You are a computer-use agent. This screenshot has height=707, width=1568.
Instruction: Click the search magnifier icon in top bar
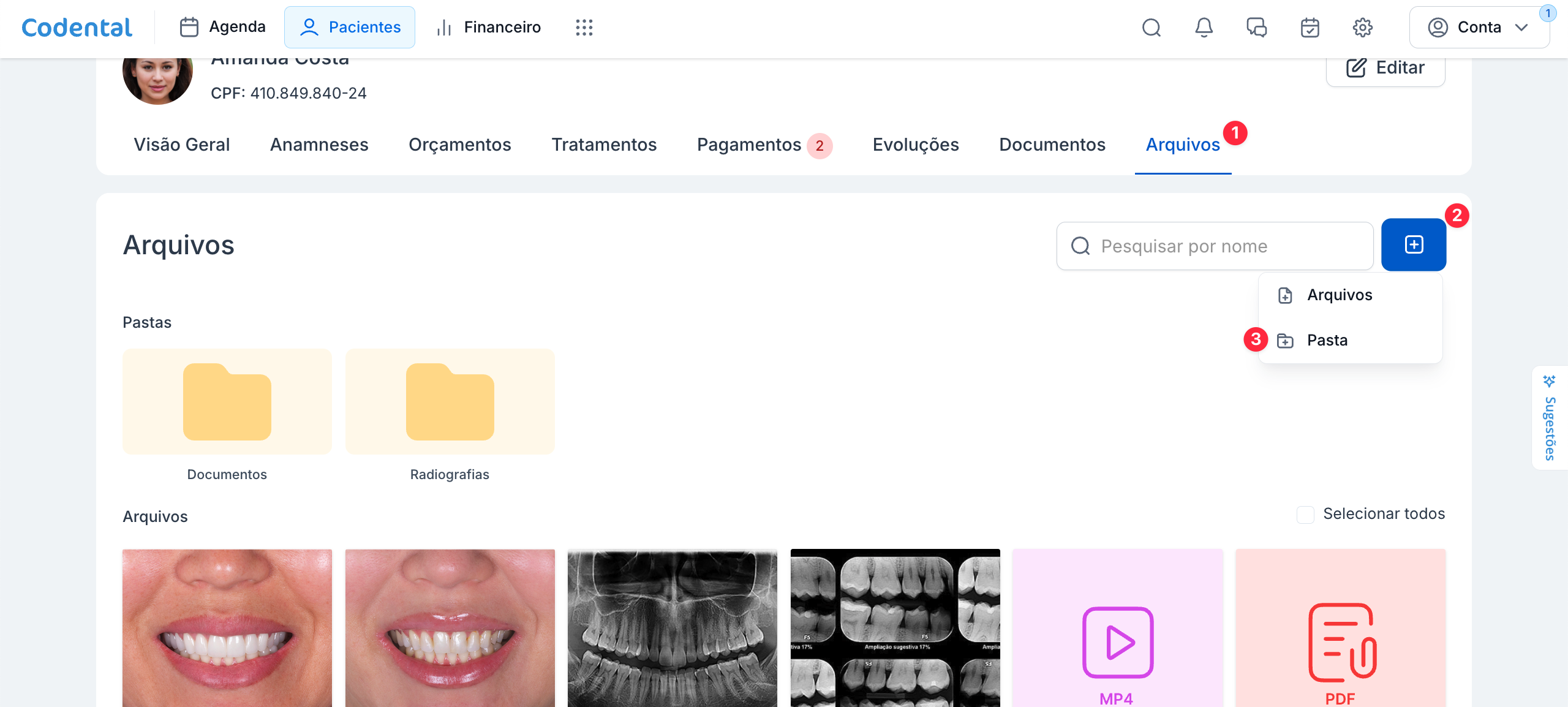1151,28
